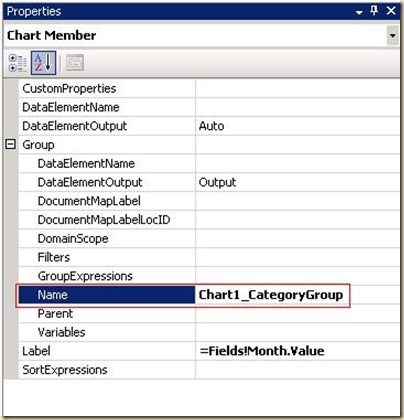The height and width of the screenshot is (420, 404).
Task: Toggle the auto-hide pin icon
Action: coord(374,11)
